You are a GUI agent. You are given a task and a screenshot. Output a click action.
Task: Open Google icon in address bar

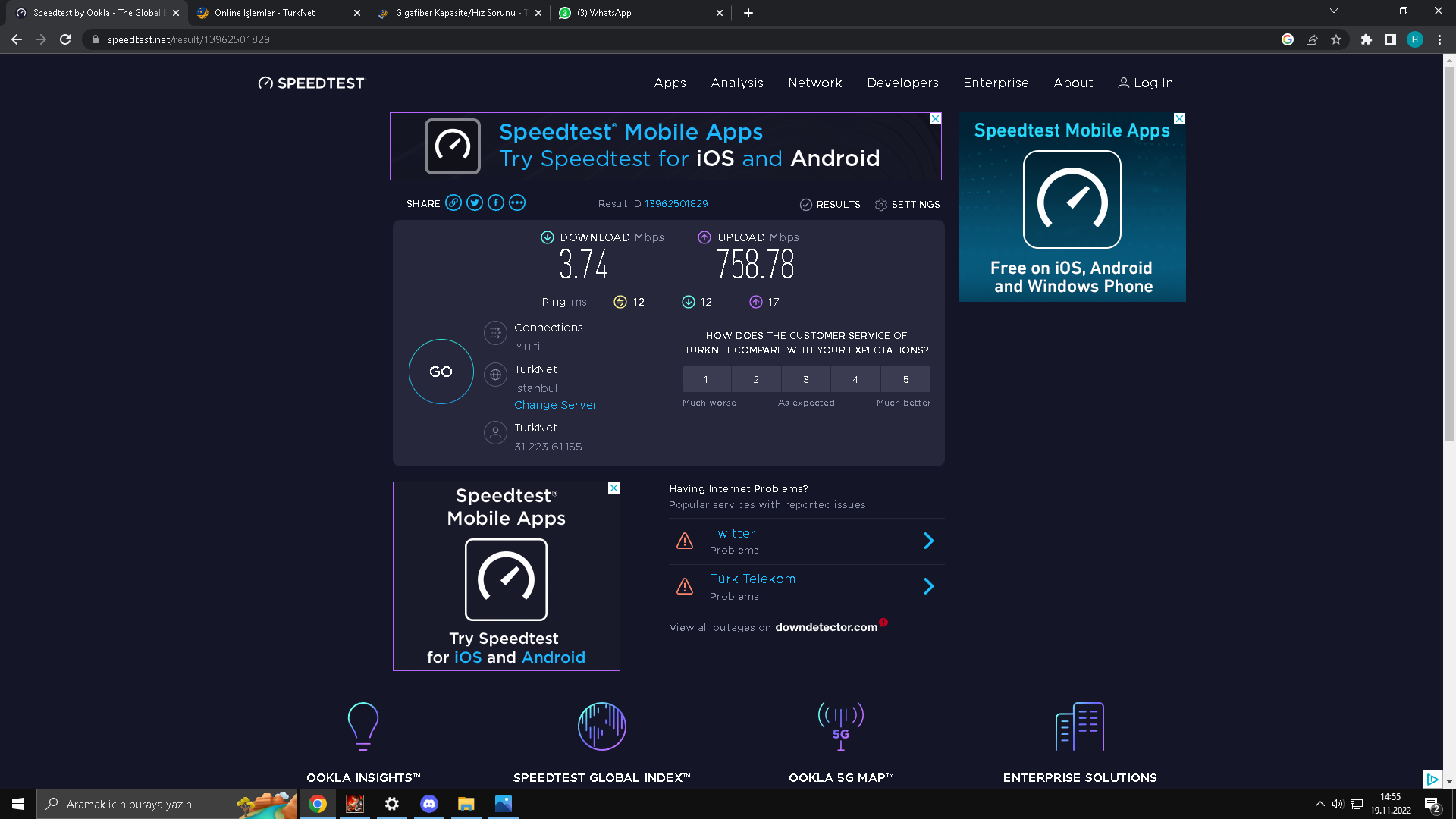(x=1288, y=39)
